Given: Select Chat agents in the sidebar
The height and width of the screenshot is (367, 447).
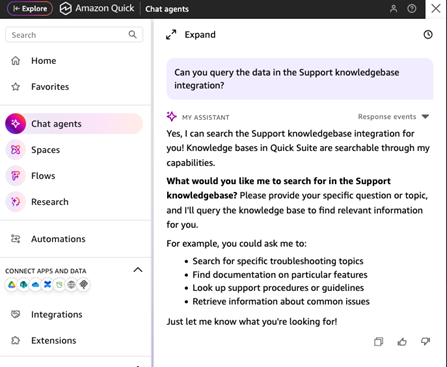Looking at the screenshot, I should pyautogui.click(x=74, y=124).
